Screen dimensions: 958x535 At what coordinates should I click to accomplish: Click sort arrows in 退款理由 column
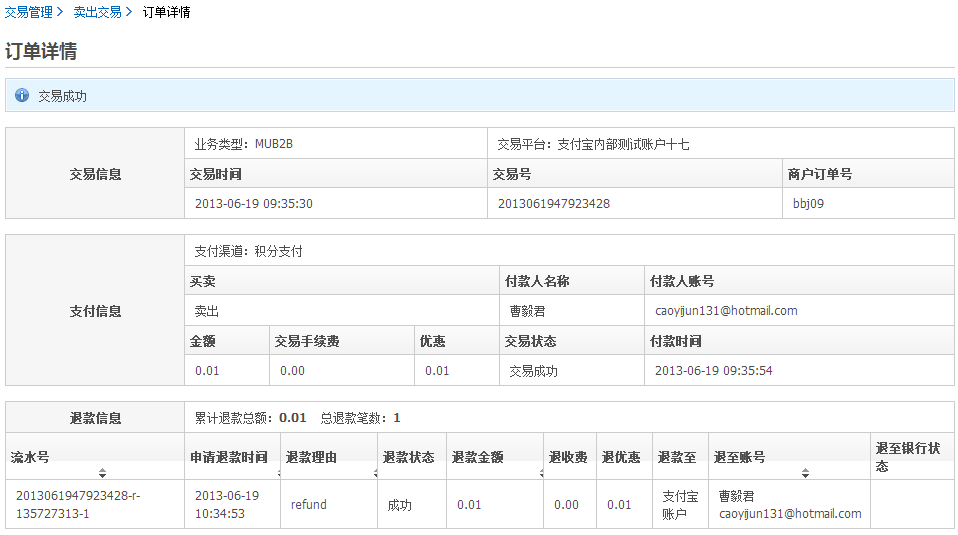point(371,472)
